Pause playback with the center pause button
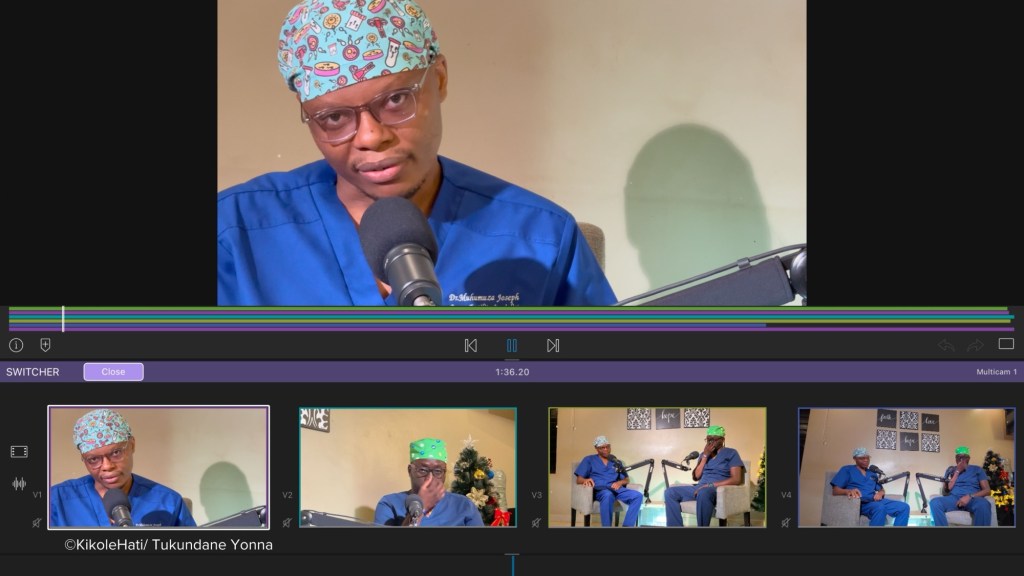1024x576 pixels. (x=512, y=346)
